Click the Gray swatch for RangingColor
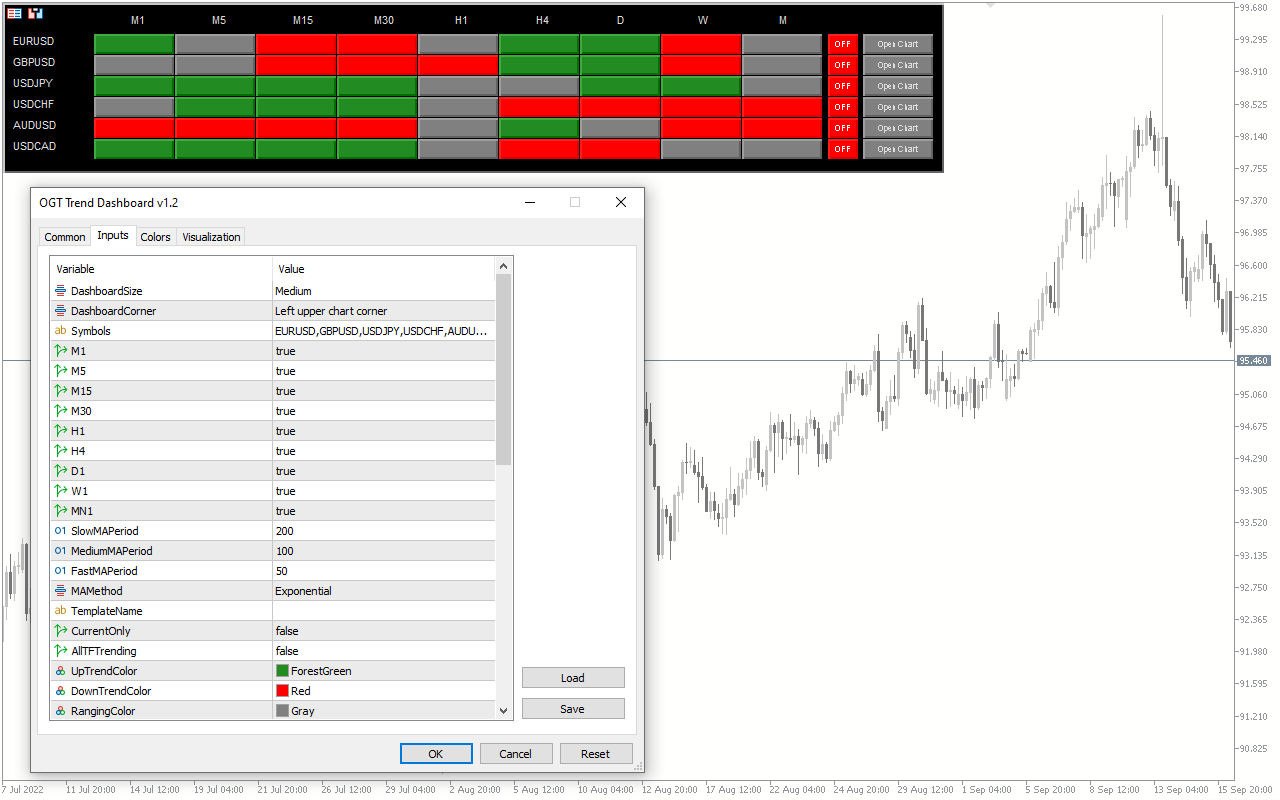 point(282,711)
